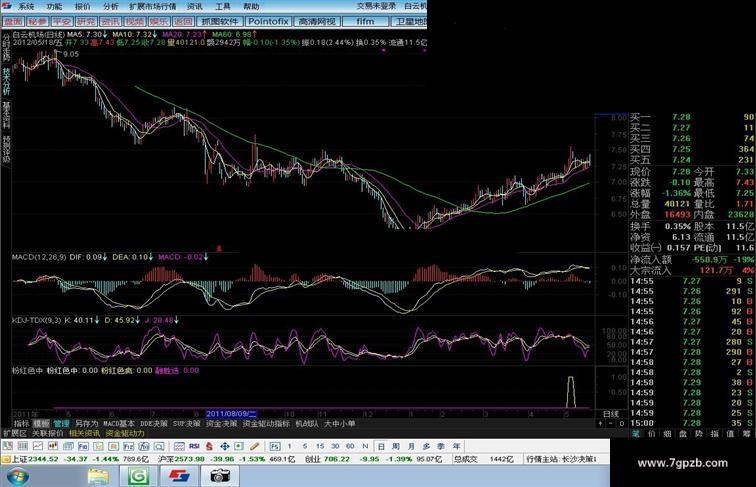Select the MACD基本 template tab
Image resolution: width=756 pixels, height=487 pixels.
[x=119, y=423]
